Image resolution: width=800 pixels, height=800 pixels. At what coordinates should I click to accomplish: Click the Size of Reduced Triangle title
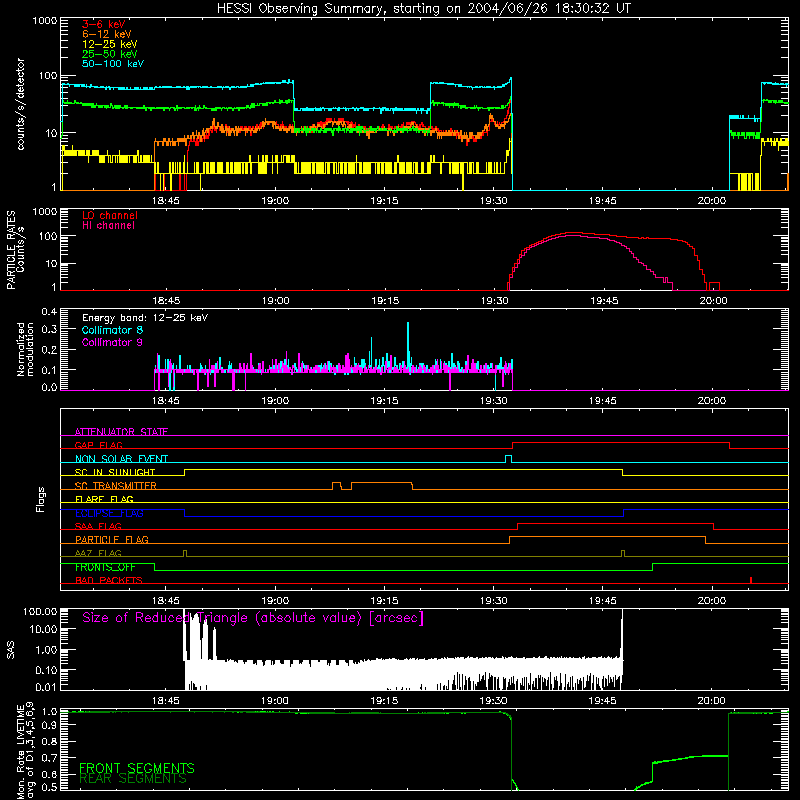(253, 618)
